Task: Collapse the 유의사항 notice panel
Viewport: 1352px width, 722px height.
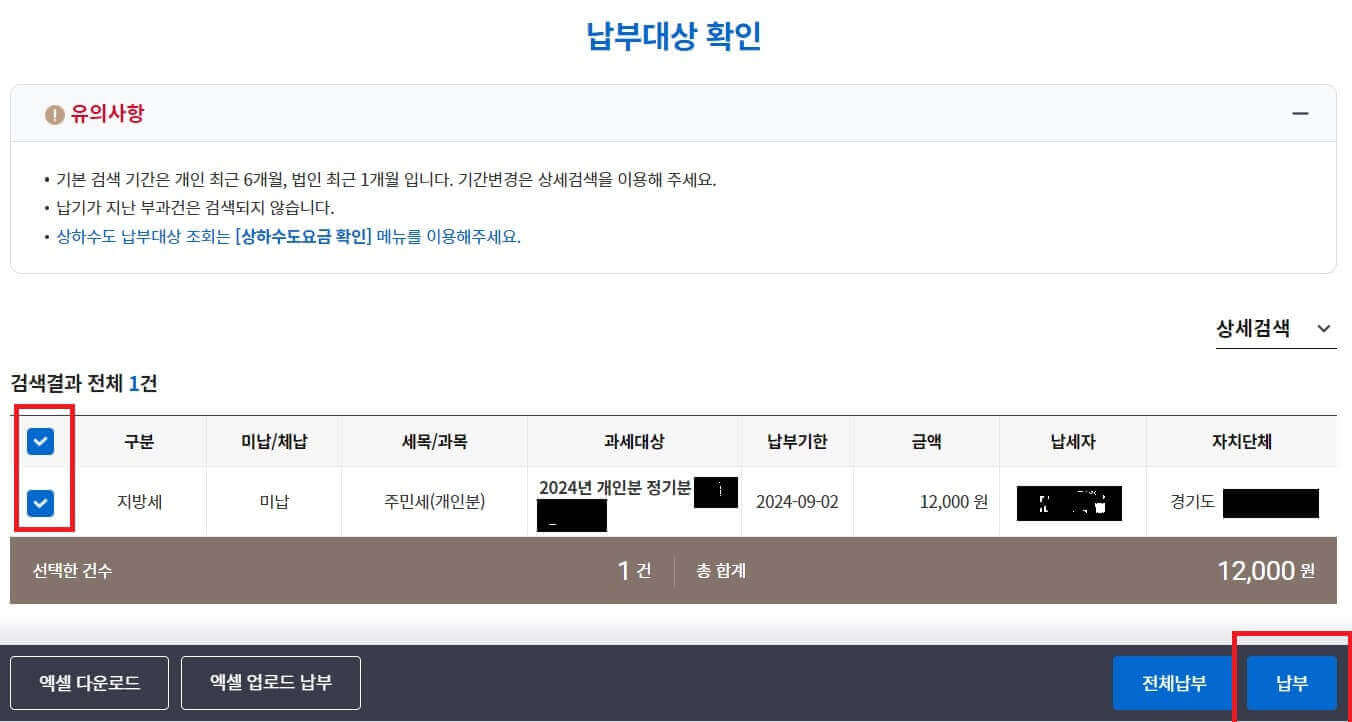Action: 1301,113
